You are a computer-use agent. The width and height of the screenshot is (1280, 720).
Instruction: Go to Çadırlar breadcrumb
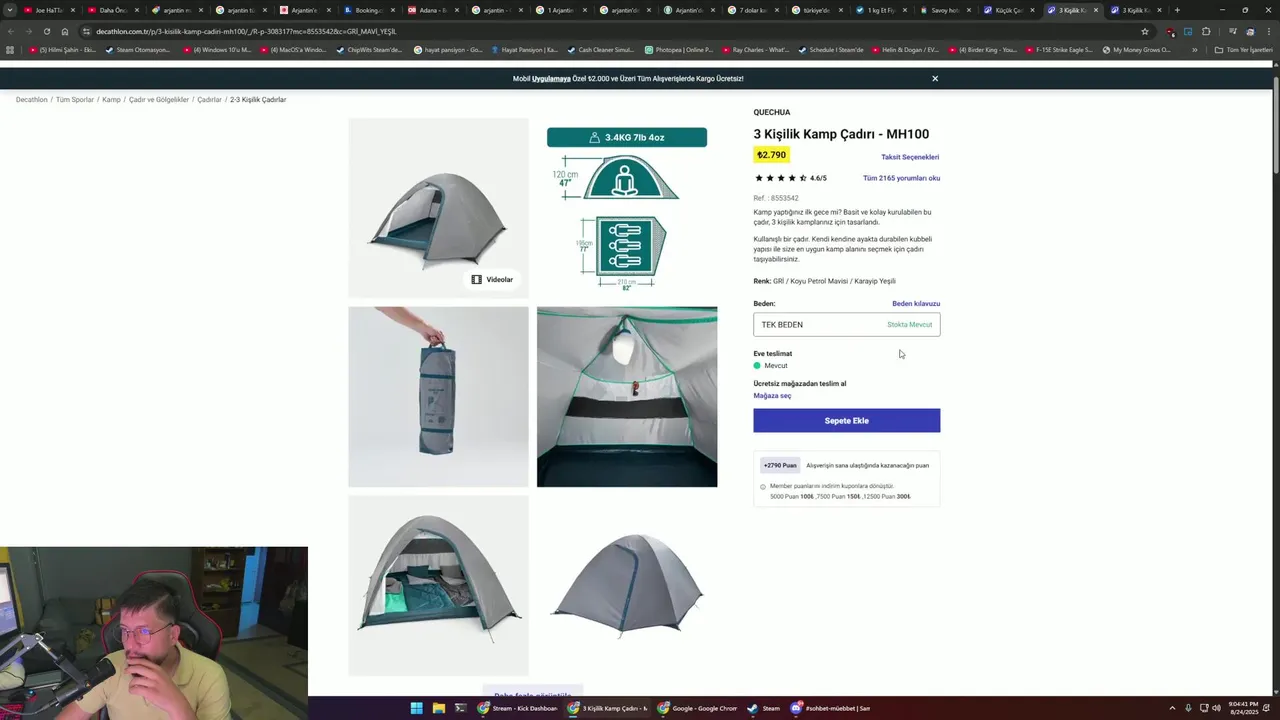point(209,100)
